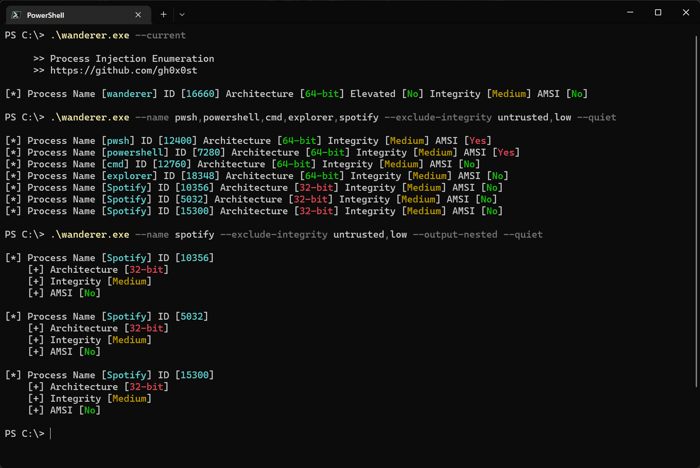Viewport: 700px width, 468px height.
Task: Click the process ID 16660 text
Action: pos(200,94)
